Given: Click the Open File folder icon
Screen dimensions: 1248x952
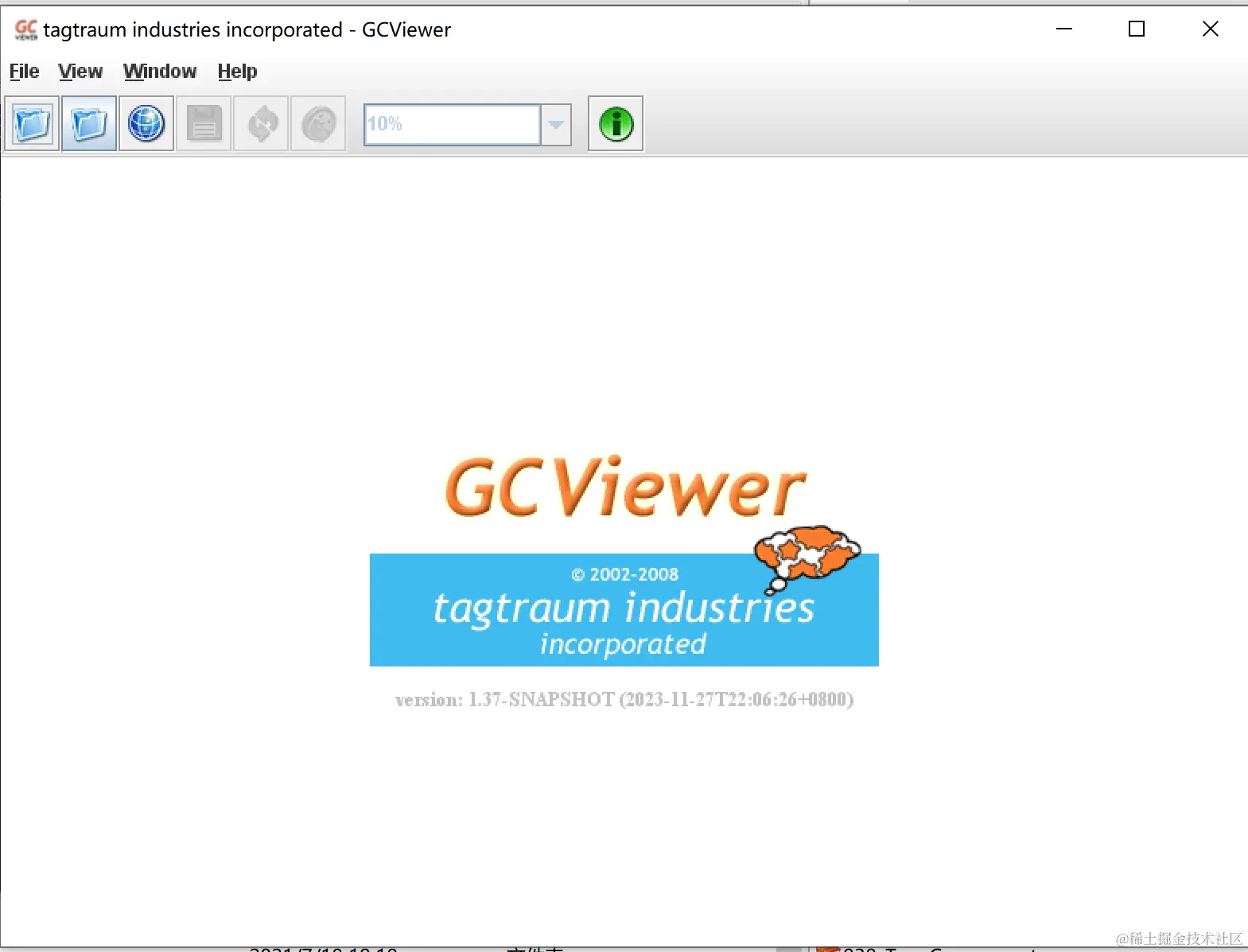Looking at the screenshot, I should coord(32,124).
